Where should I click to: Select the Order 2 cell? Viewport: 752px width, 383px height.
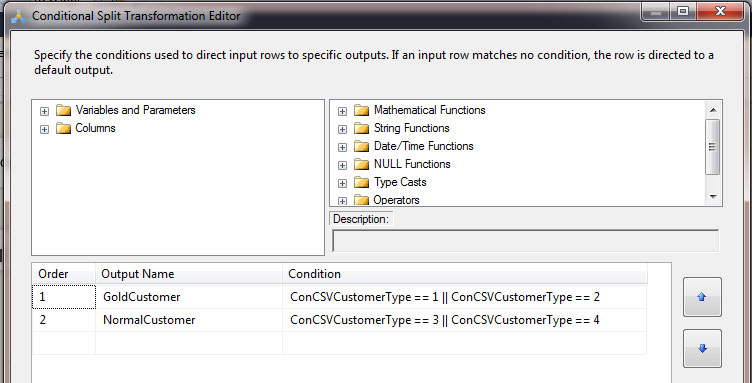click(x=63, y=320)
